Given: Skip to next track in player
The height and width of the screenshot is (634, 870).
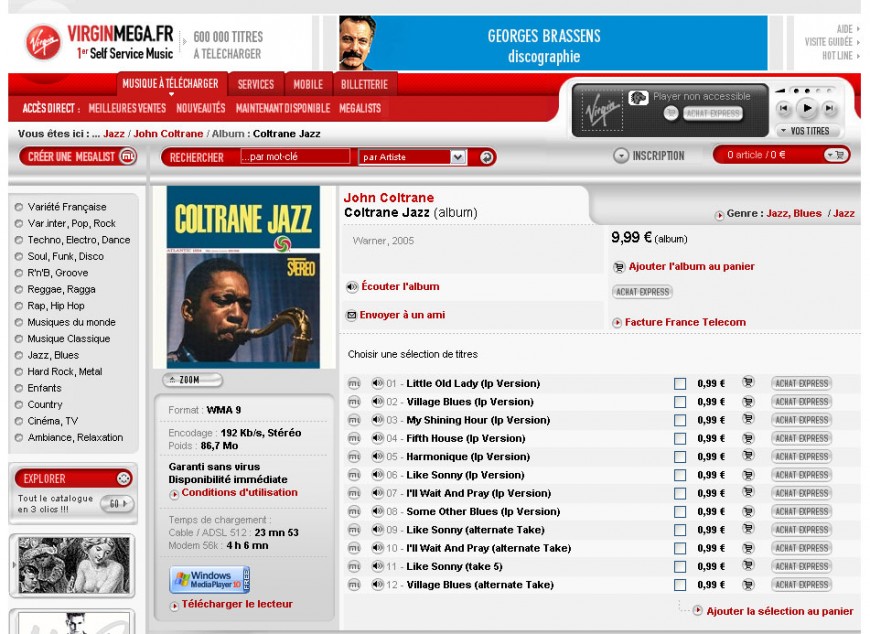Looking at the screenshot, I should 830,108.
